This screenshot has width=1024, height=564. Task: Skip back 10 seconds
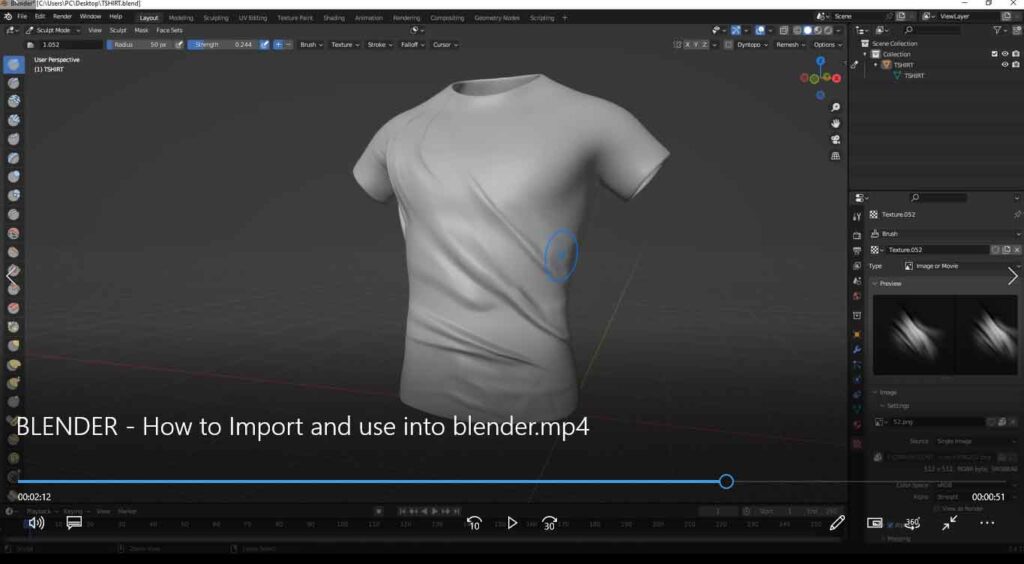(x=474, y=523)
